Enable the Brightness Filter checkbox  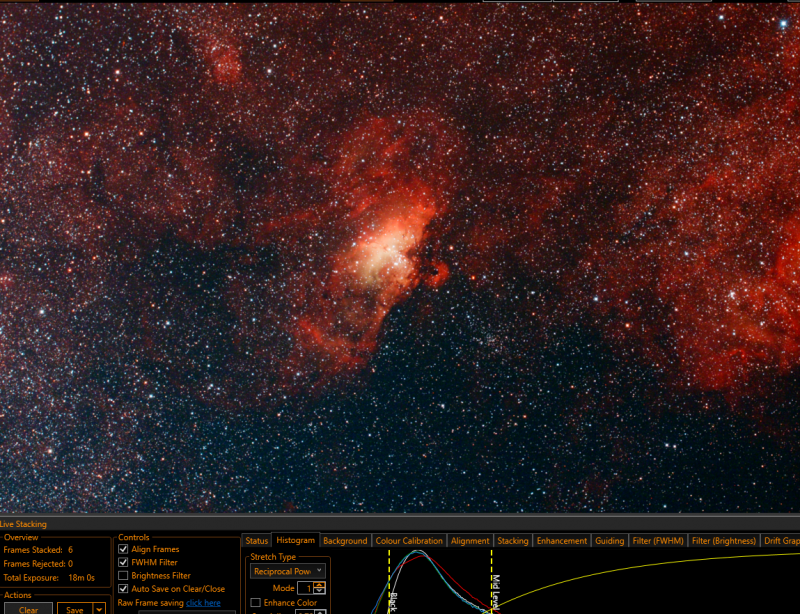123,575
